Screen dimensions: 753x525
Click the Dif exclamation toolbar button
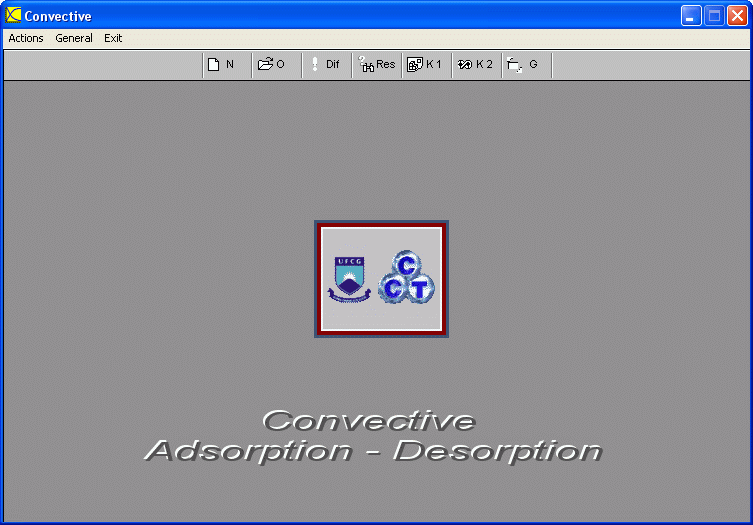[327, 64]
